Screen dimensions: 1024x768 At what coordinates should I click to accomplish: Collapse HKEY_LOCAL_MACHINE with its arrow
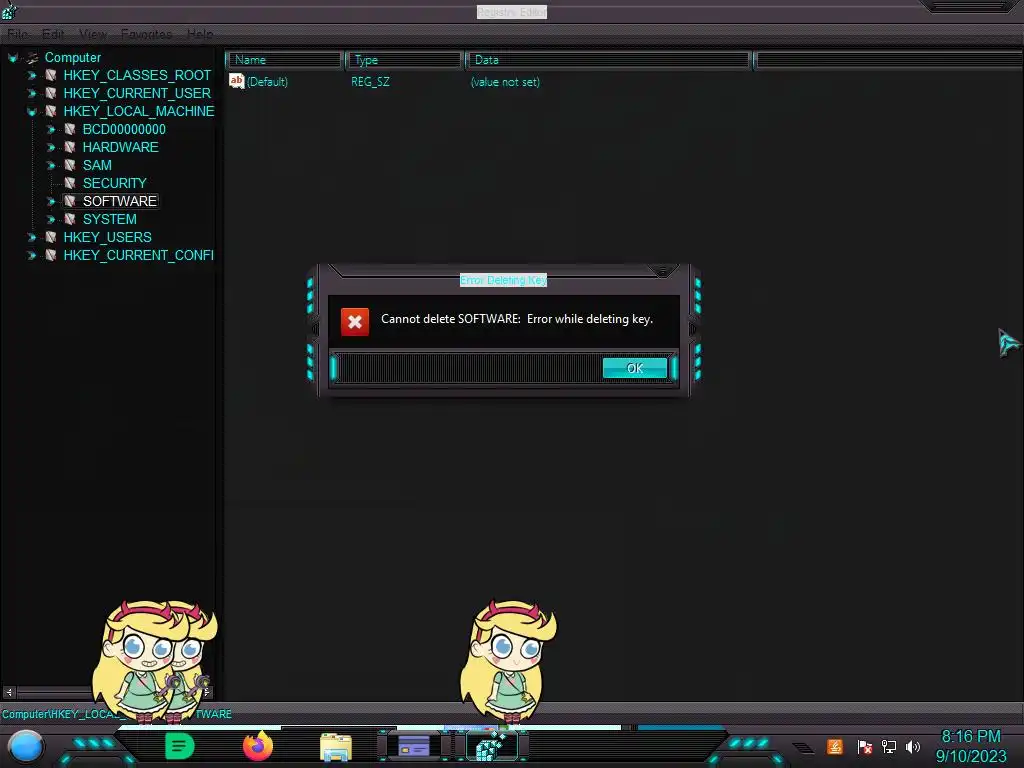[31, 112]
